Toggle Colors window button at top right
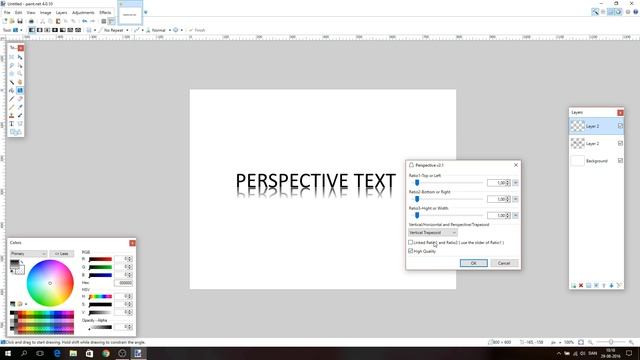The image size is (640, 360). 618,12
